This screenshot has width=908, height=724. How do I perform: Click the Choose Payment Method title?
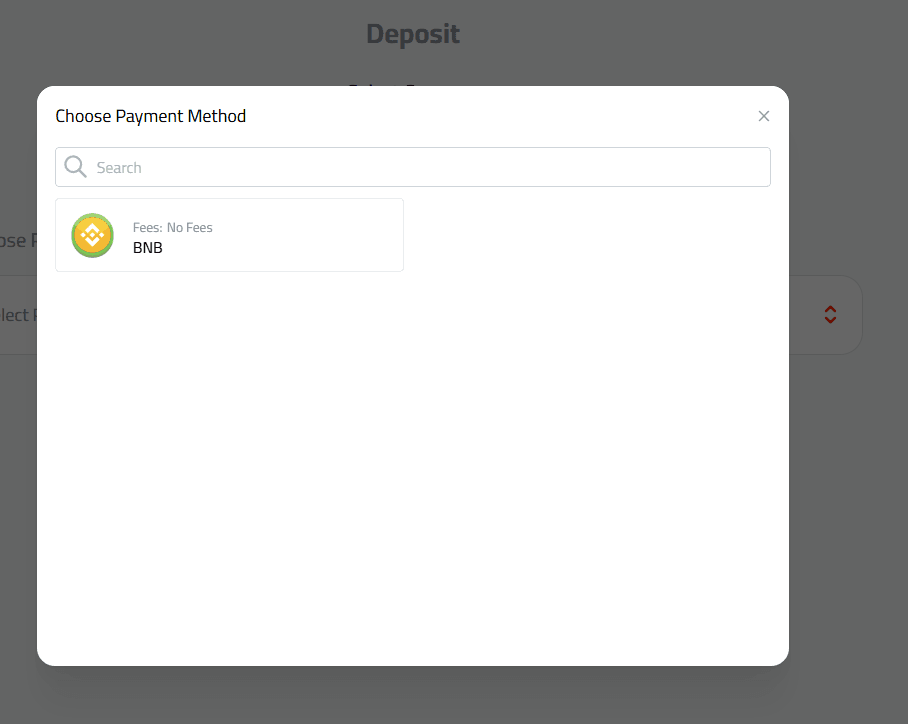[x=150, y=116]
